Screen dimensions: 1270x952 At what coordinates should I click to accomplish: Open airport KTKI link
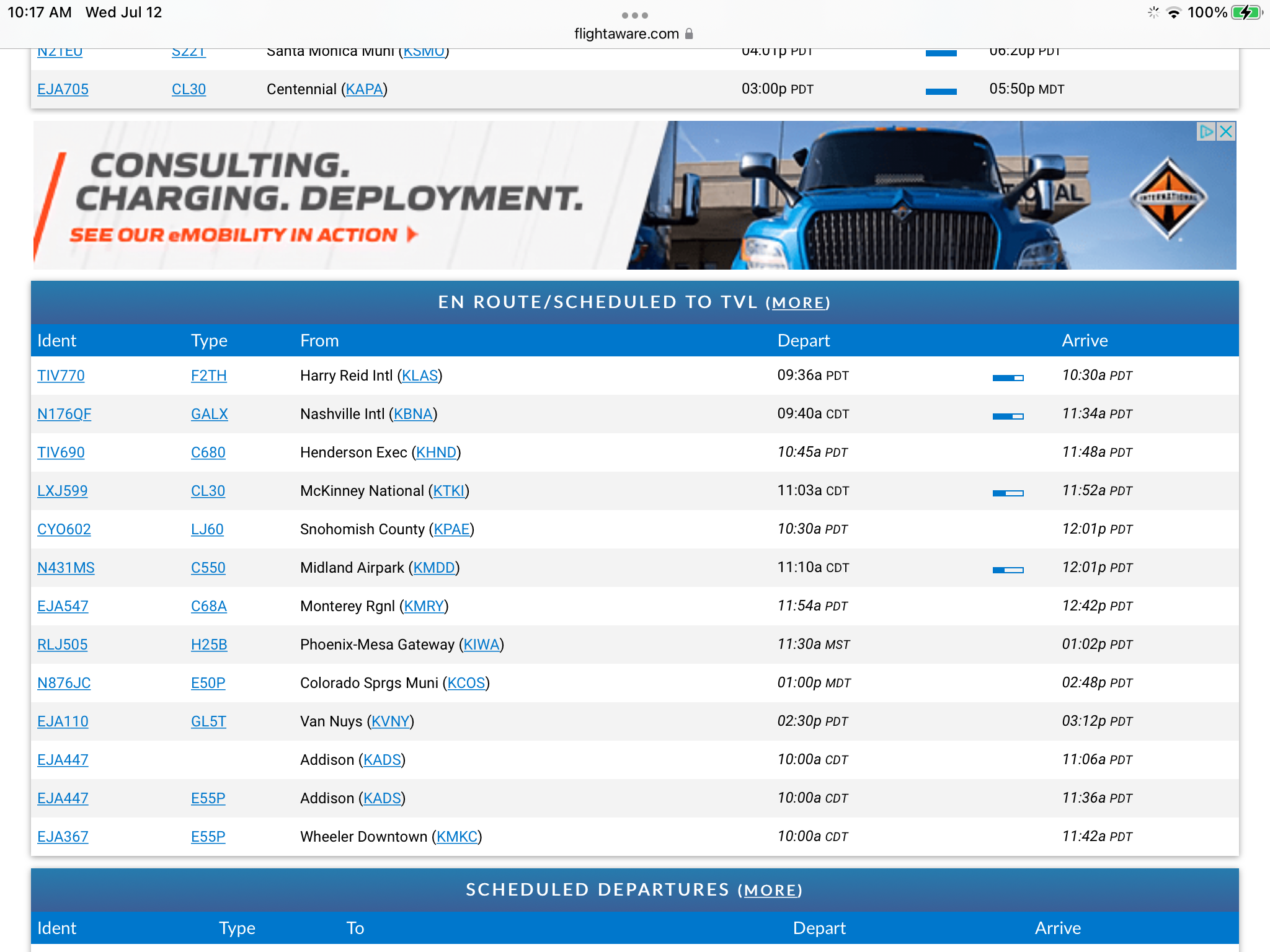click(x=449, y=491)
